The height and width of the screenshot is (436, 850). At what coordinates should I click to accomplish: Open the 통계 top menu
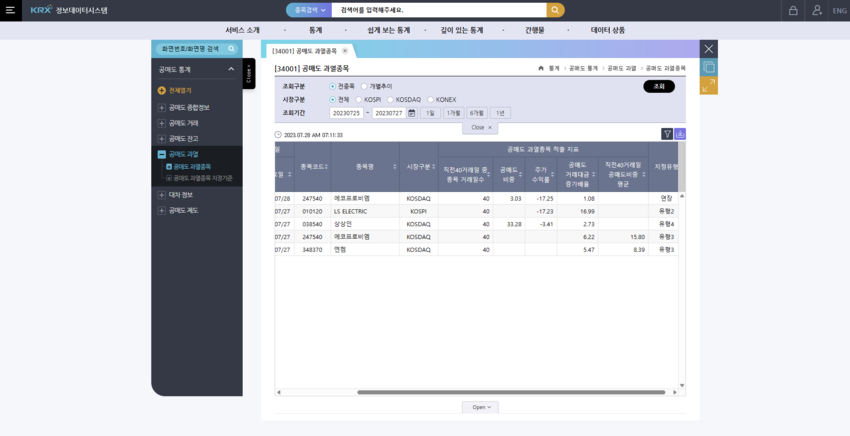tap(315, 30)
